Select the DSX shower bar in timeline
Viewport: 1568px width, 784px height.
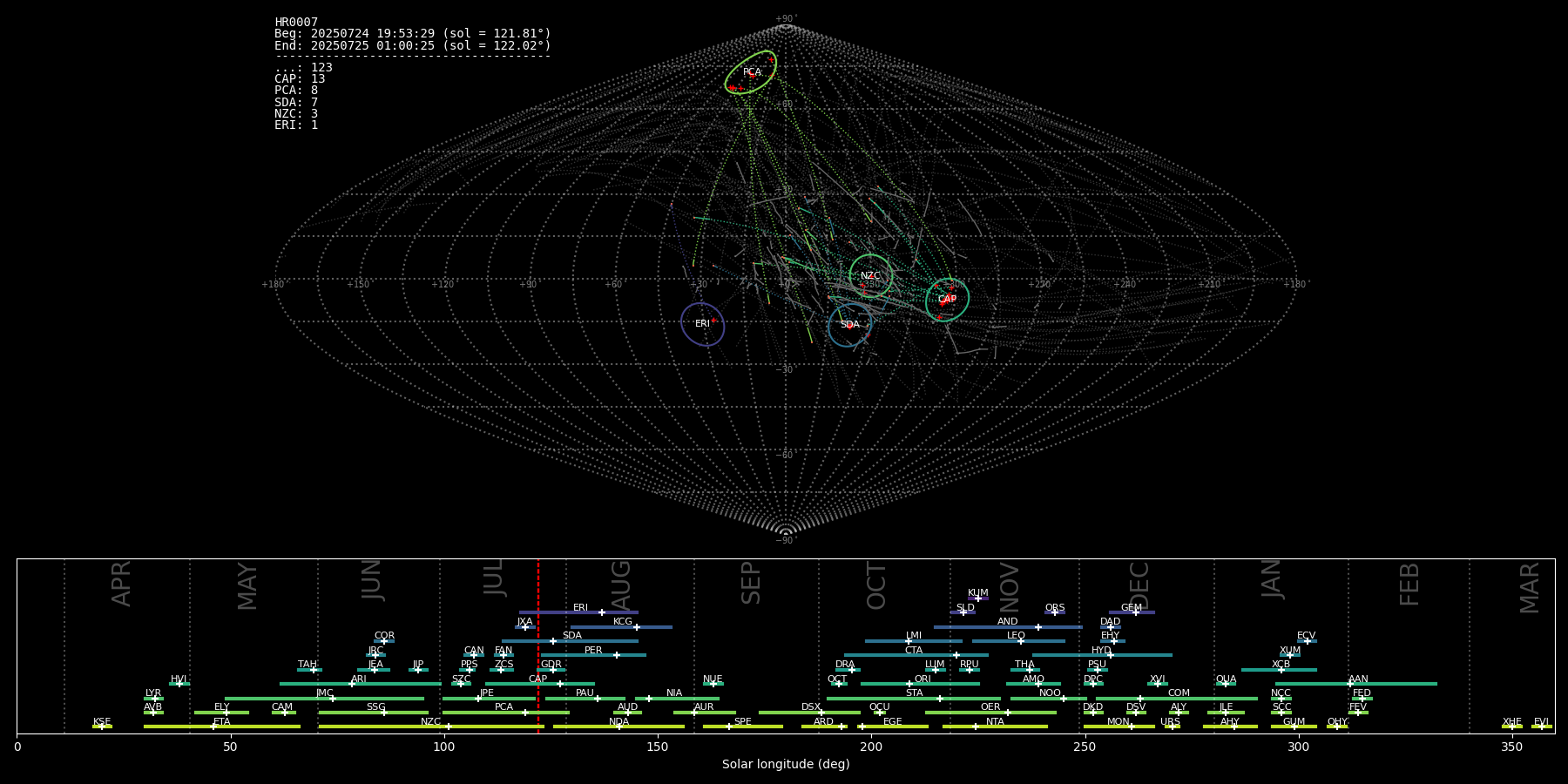(809, 713)
